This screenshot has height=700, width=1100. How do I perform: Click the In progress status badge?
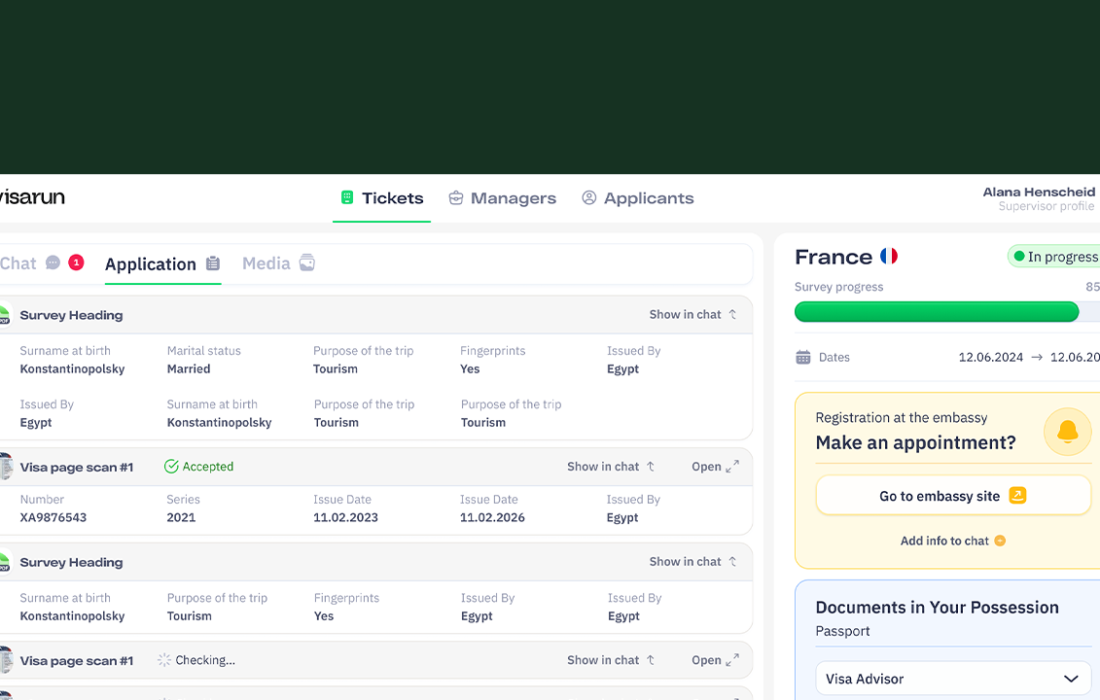point(1055,257)
